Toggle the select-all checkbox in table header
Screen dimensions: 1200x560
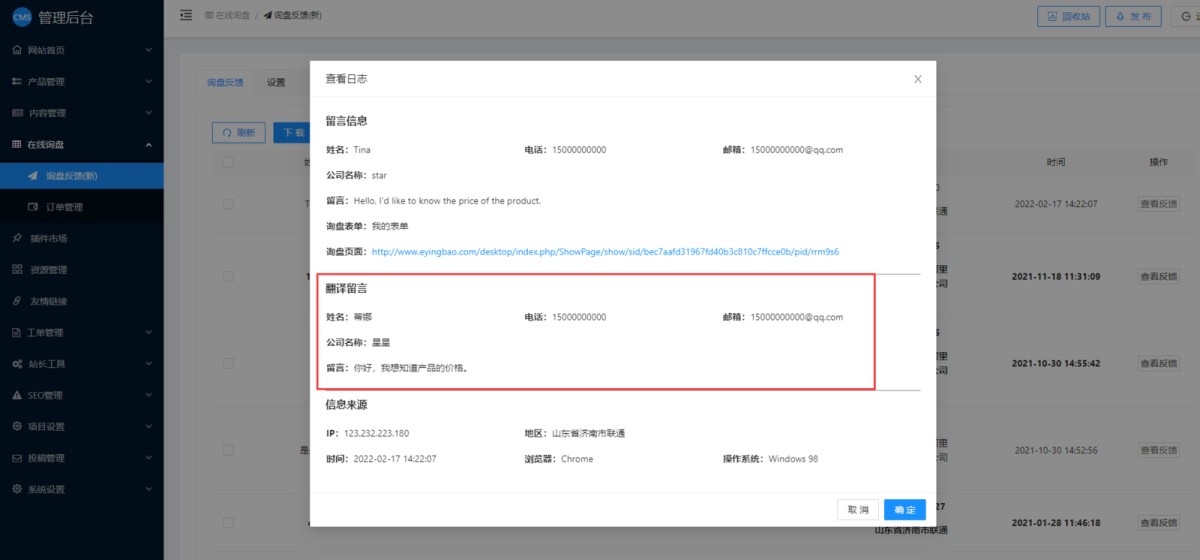pyautogui.click(x=228, y=162)
